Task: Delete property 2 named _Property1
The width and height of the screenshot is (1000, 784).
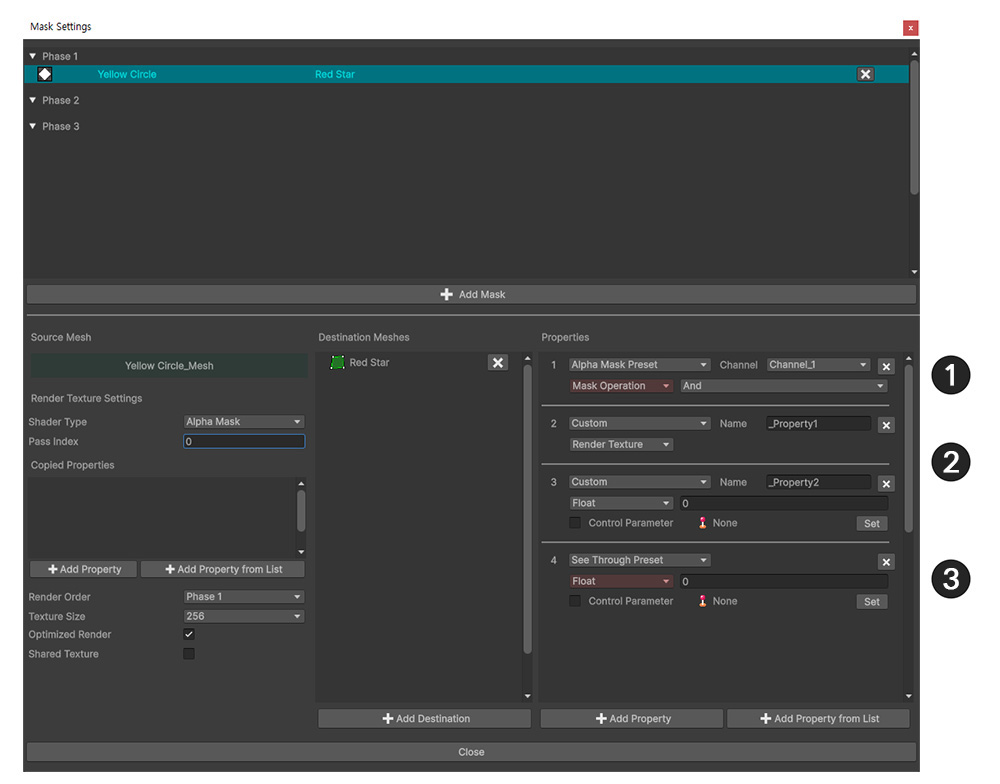Action: pos(886,425)
